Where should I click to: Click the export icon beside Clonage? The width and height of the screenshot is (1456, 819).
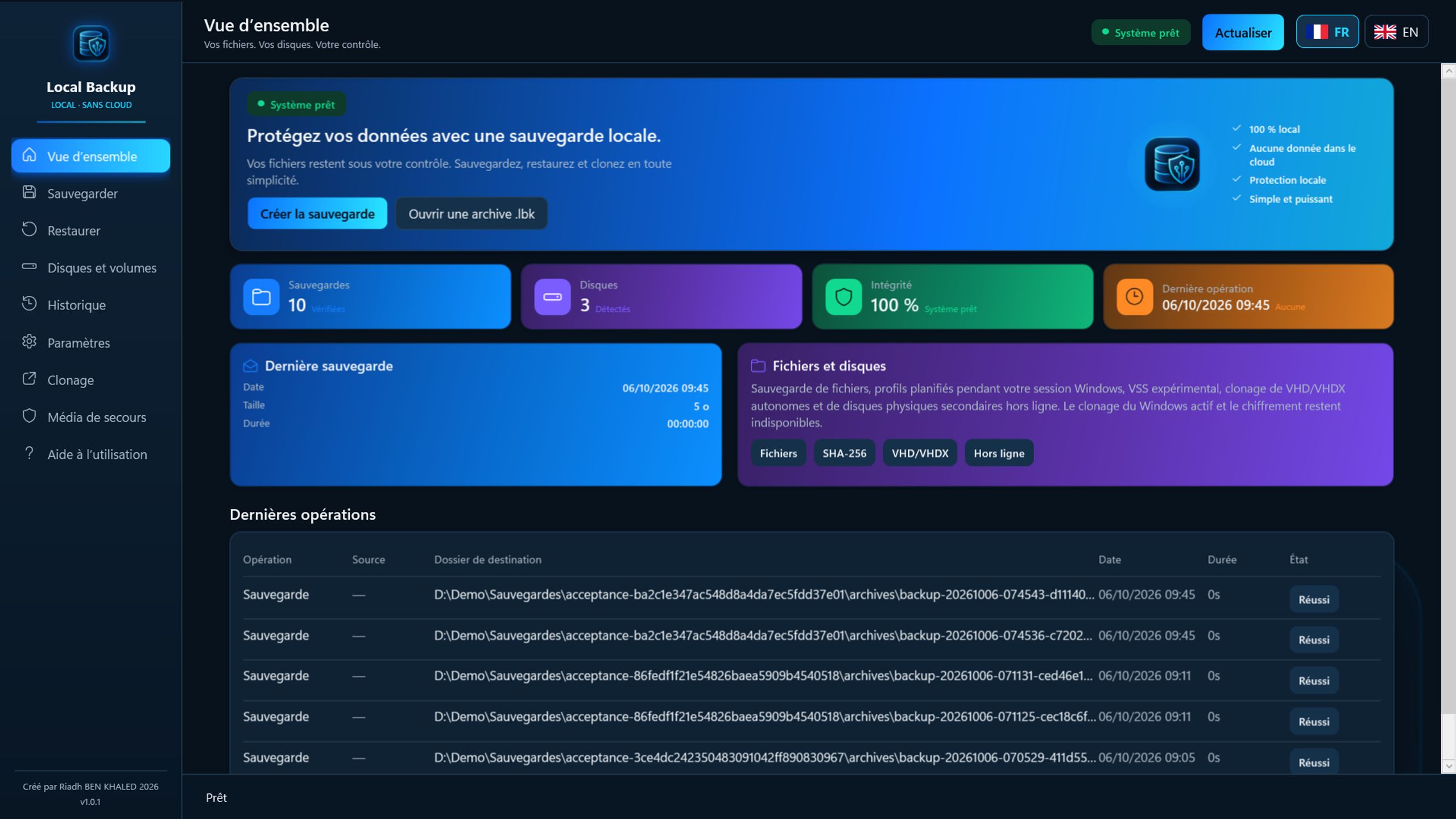pyautogui.click(x=29, y=378)
